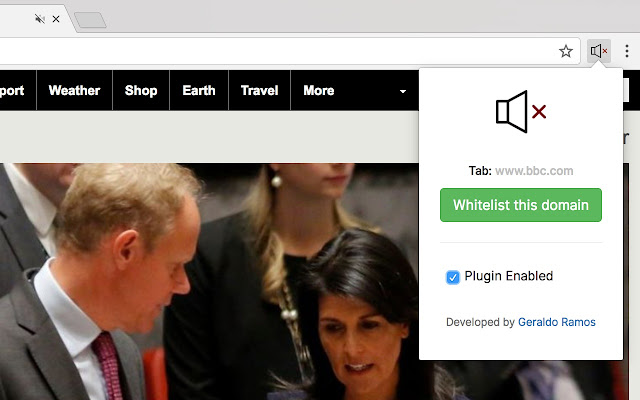640x400 pixels.
Task: Open the More navigation menu
Action: click(319, 90)
